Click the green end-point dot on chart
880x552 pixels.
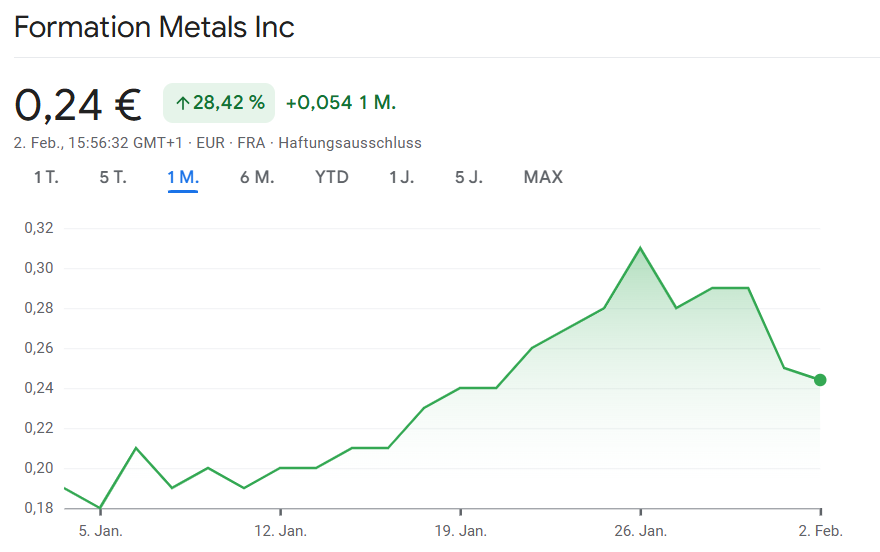[x=820, y=380]
